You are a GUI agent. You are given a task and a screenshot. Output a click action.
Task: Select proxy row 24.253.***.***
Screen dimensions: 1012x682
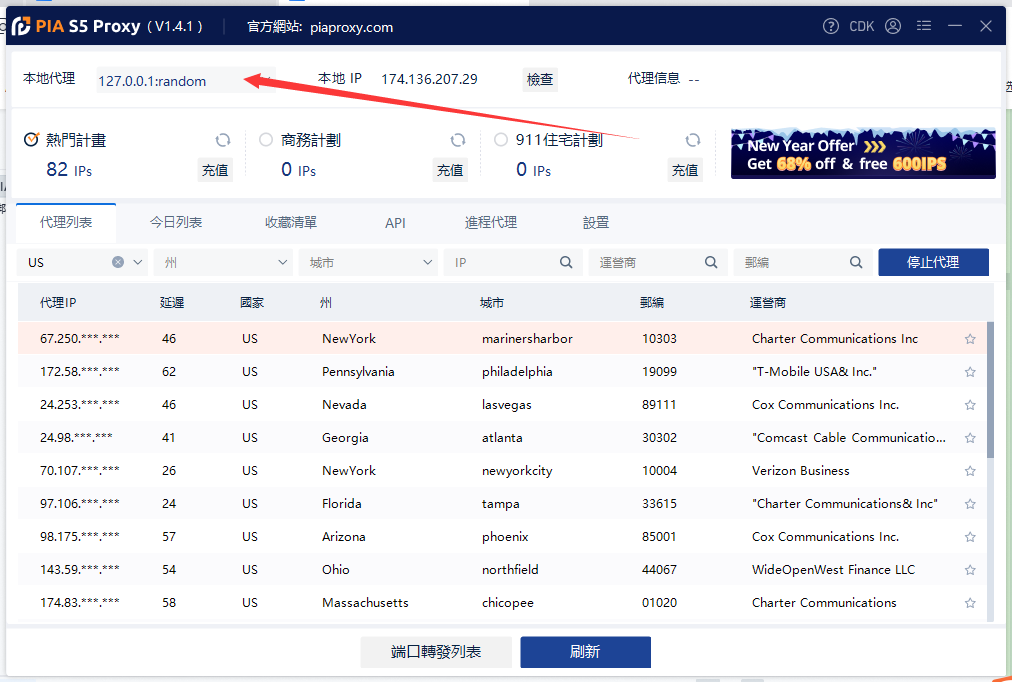point(502,405)
